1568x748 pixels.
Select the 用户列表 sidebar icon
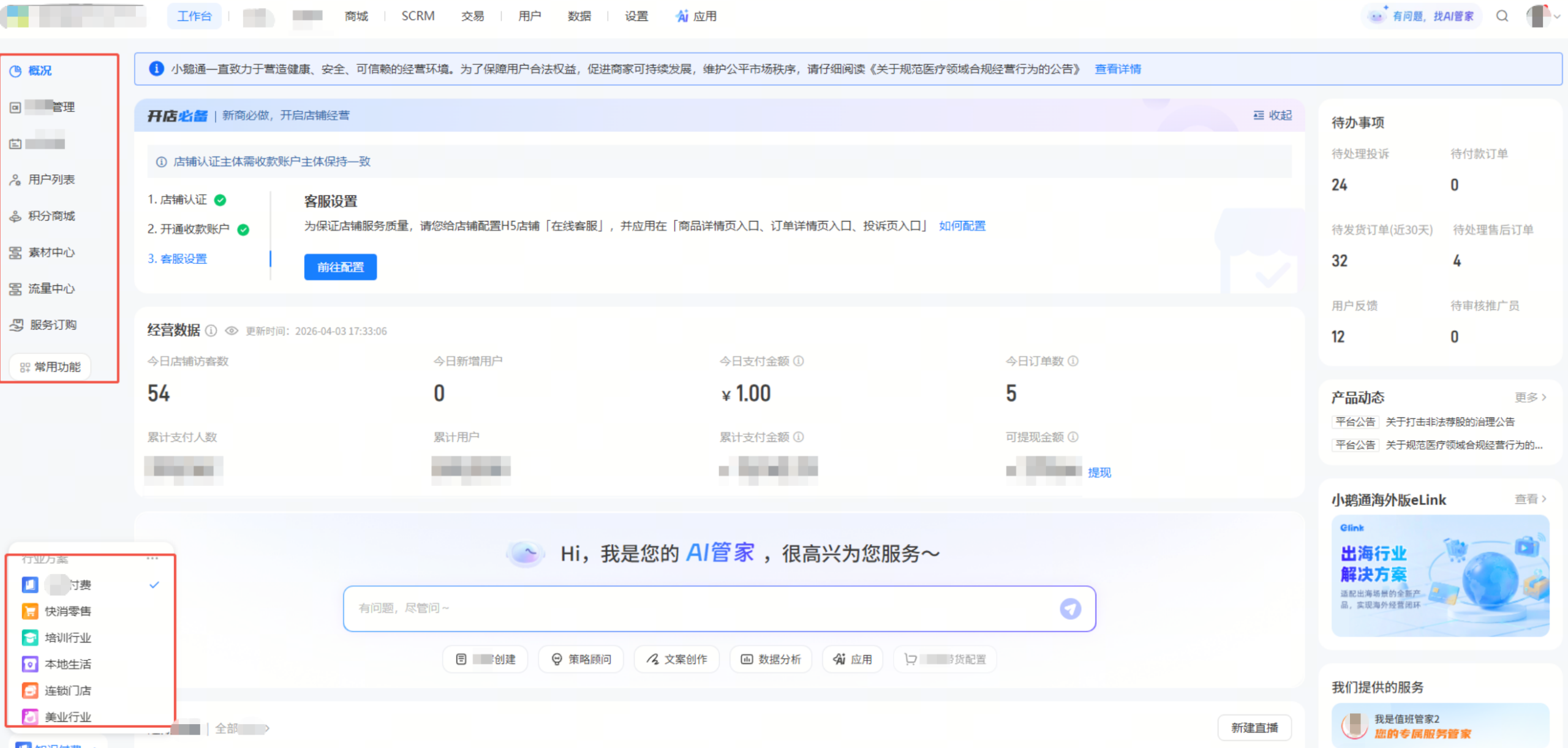pos(15,179)
